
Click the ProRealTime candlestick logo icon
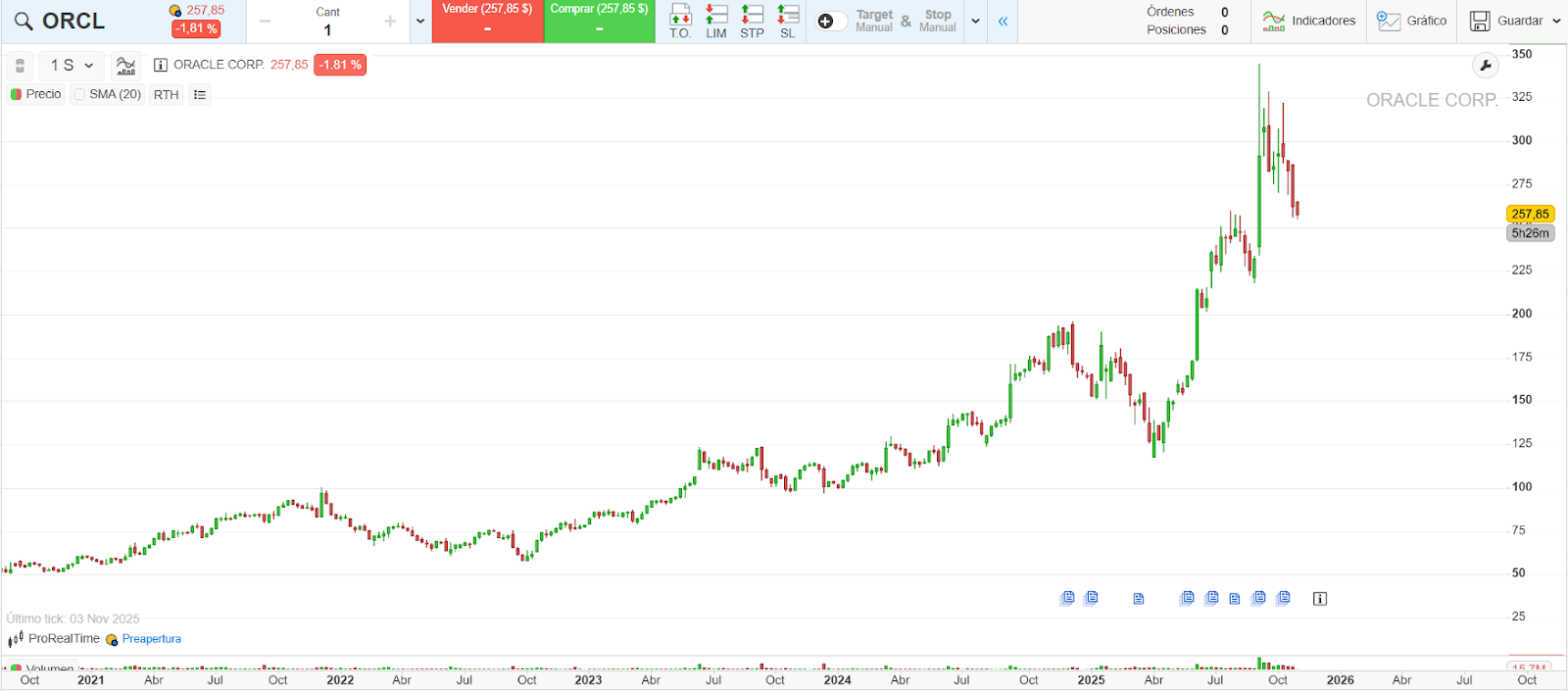click(x=16, y=639)
